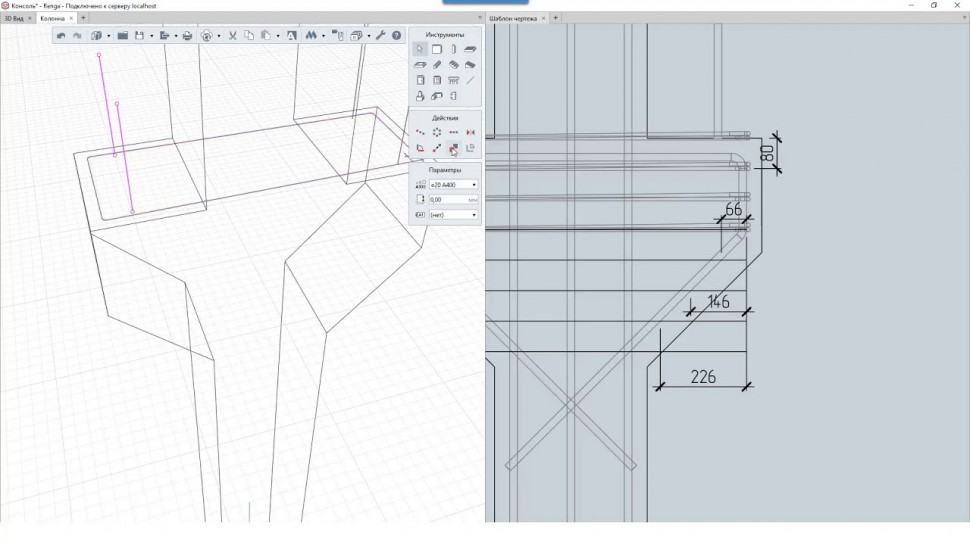The image size is (970, 545).
Task: Click the 0,00 mm offset input field
Action: [x=446, y=200]
